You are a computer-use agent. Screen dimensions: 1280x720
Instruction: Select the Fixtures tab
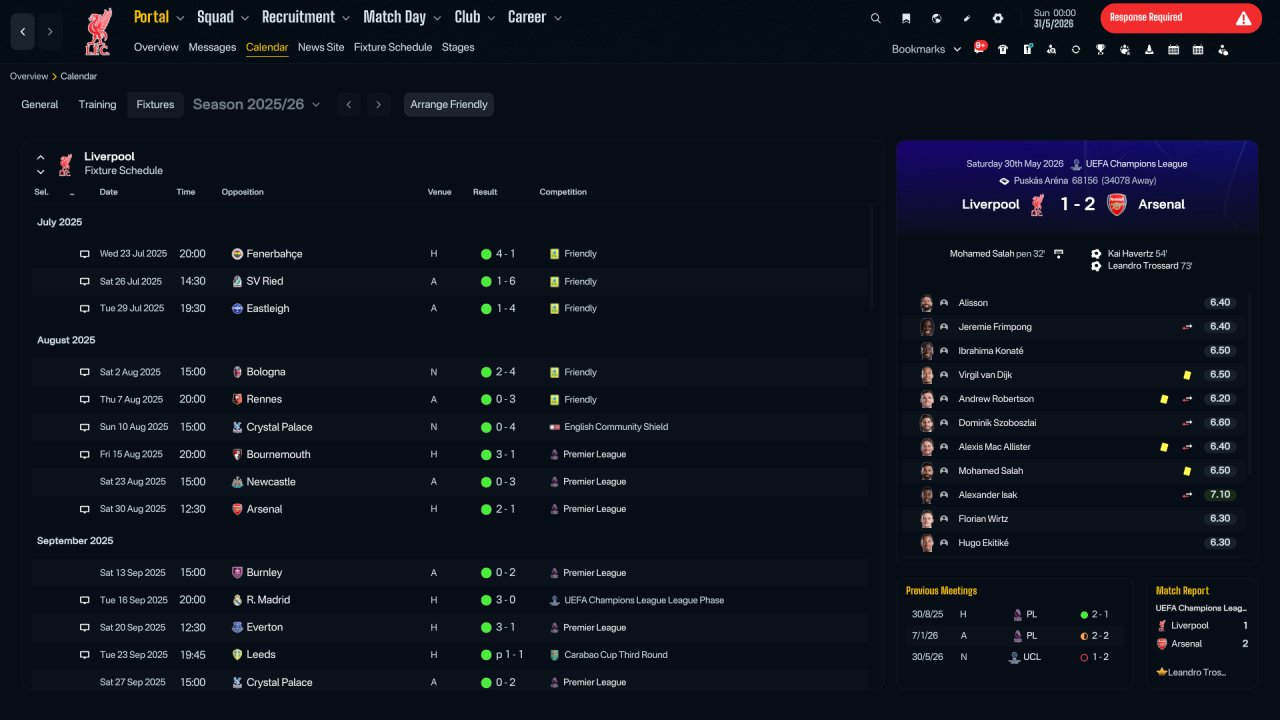click(155, 105)
